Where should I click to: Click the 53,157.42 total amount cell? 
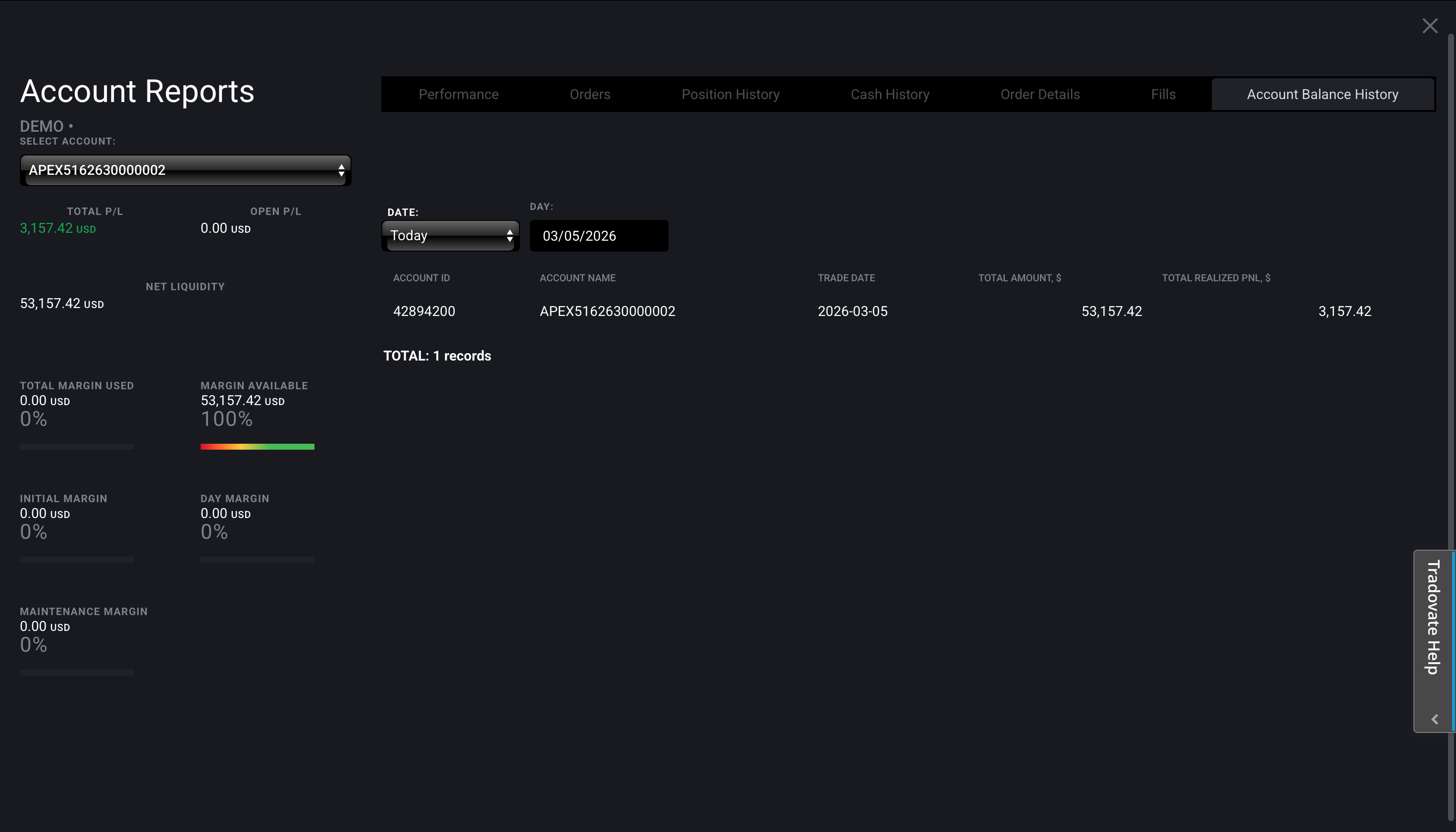click(x=1111, y=312)
